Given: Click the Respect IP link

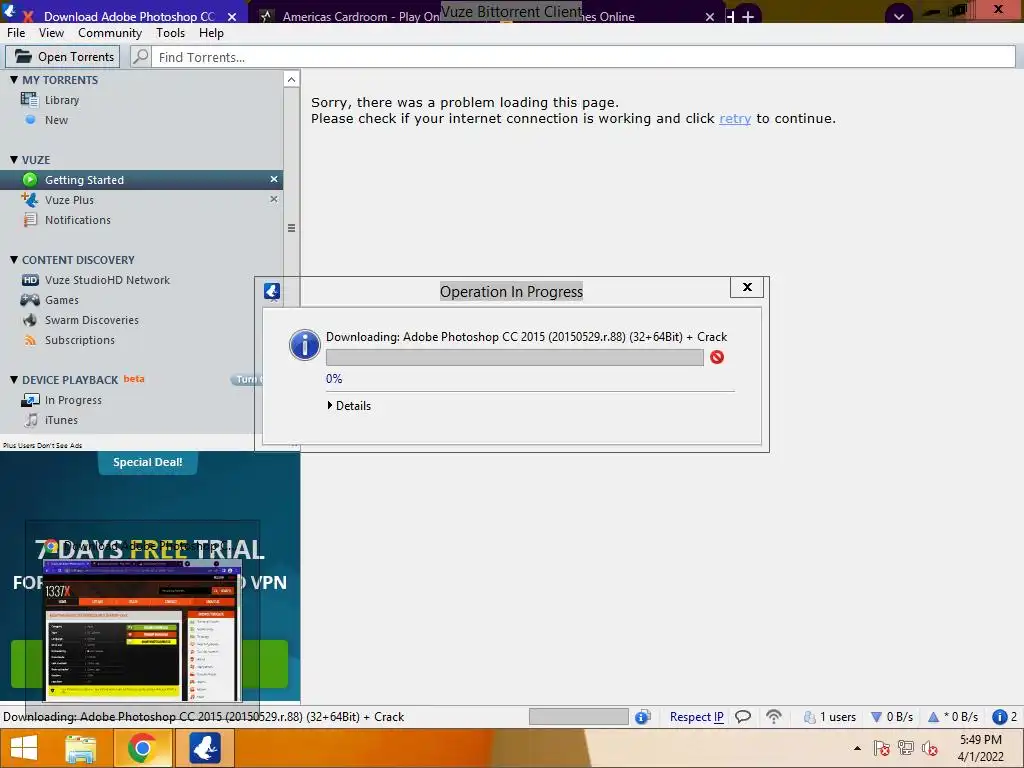Looking at the screenshot, I should [696, 717].
